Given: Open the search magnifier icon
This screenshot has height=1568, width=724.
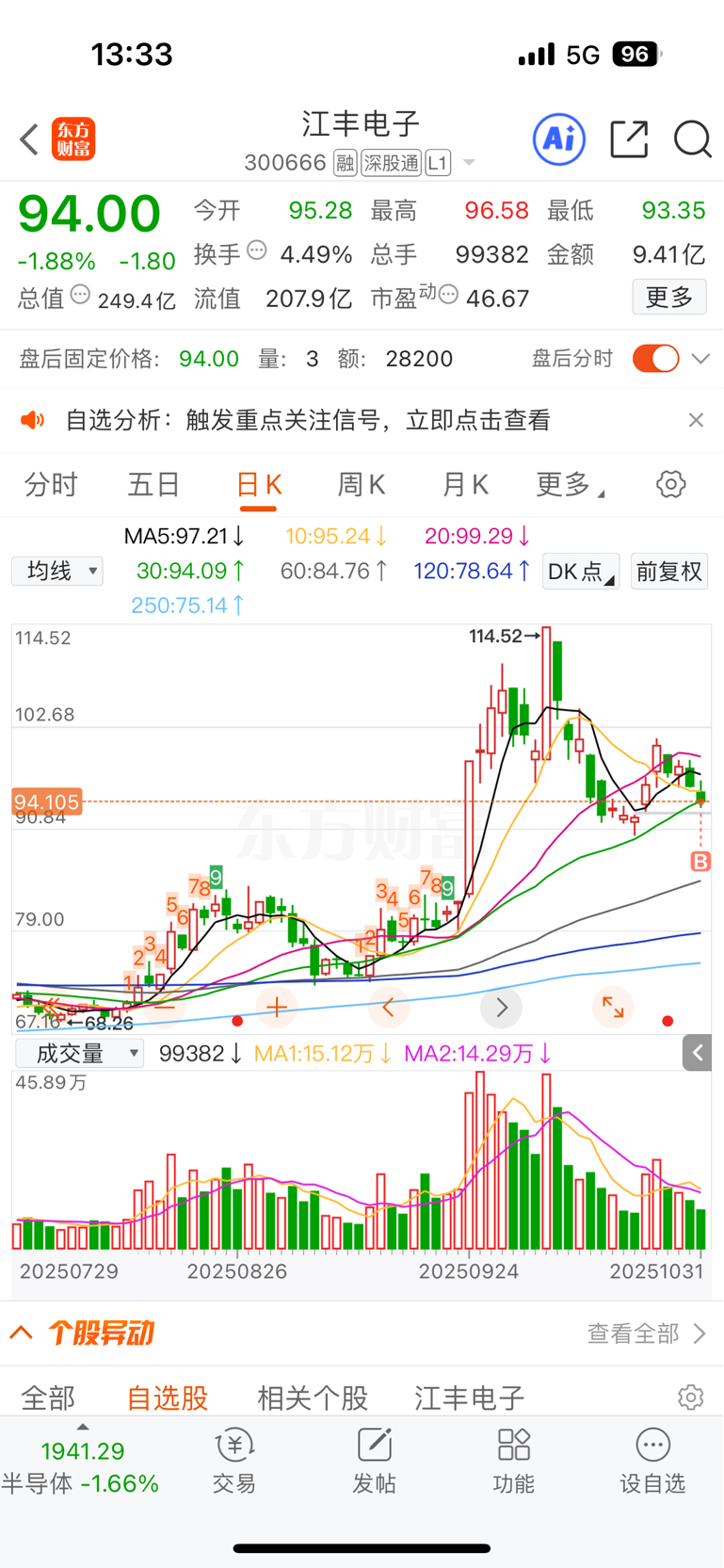Looking at the screenshot, I should tap(693, 139).
